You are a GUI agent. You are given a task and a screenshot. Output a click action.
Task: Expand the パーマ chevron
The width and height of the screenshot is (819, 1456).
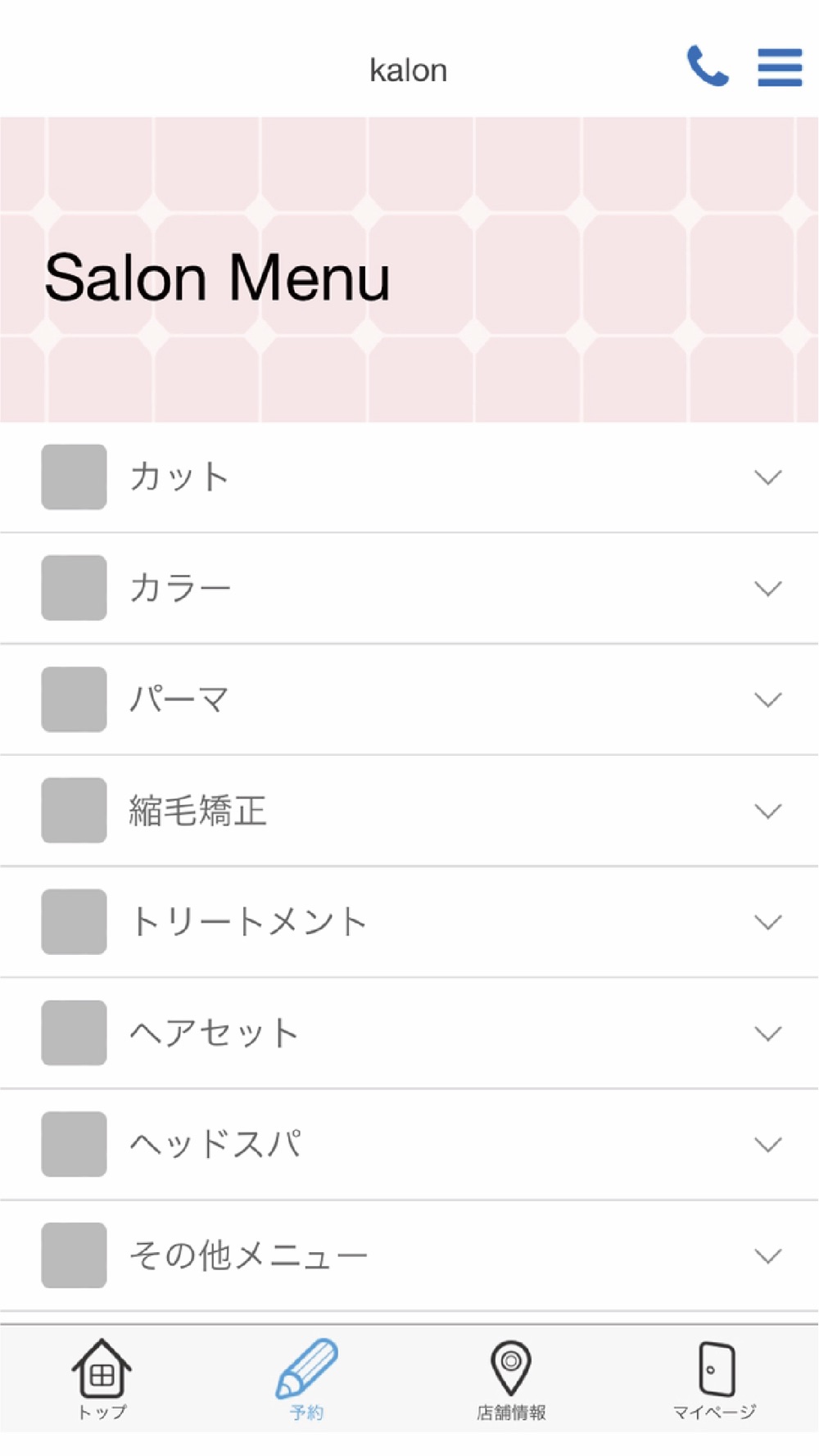pos(767,700)
